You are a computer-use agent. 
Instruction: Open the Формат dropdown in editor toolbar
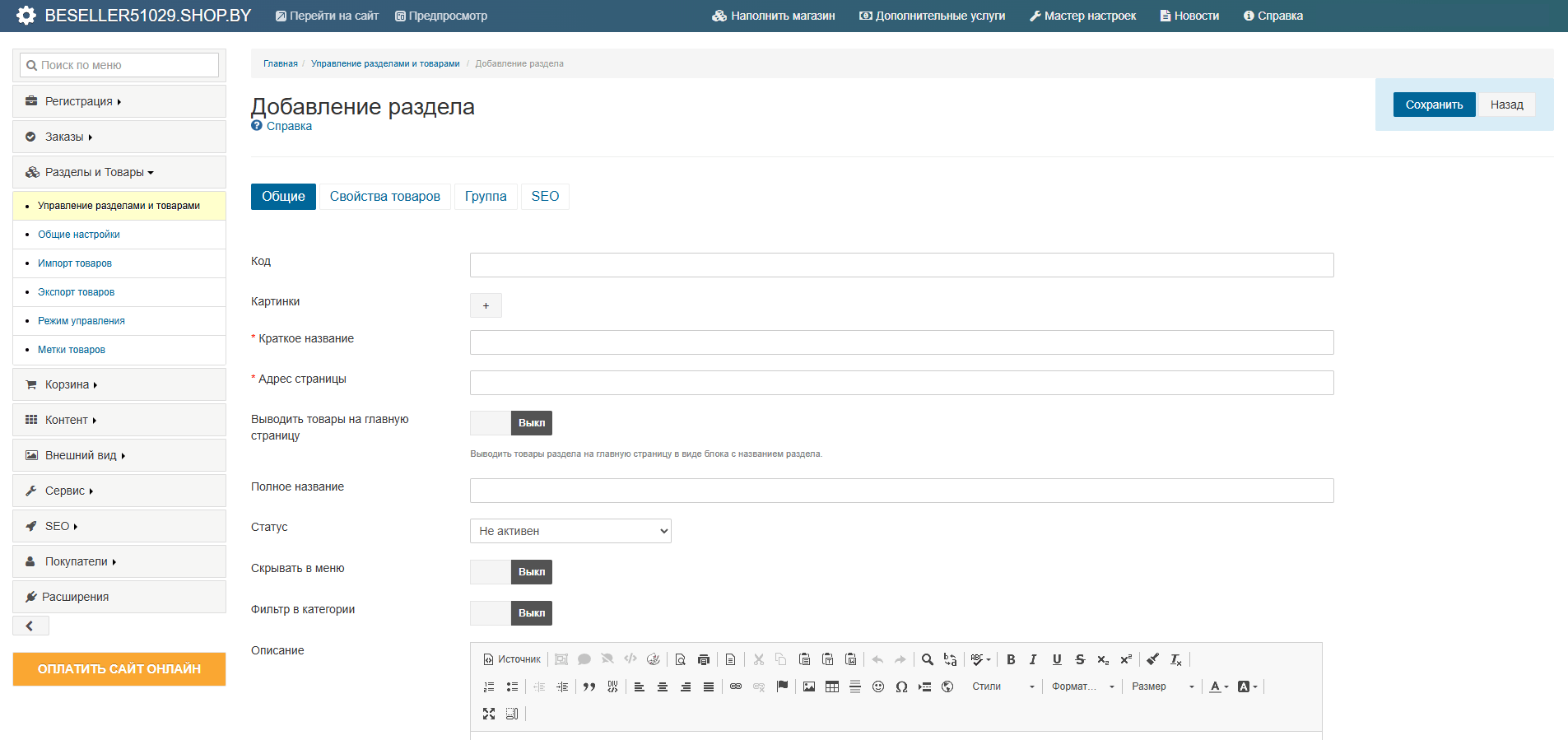coord(1082,686)
